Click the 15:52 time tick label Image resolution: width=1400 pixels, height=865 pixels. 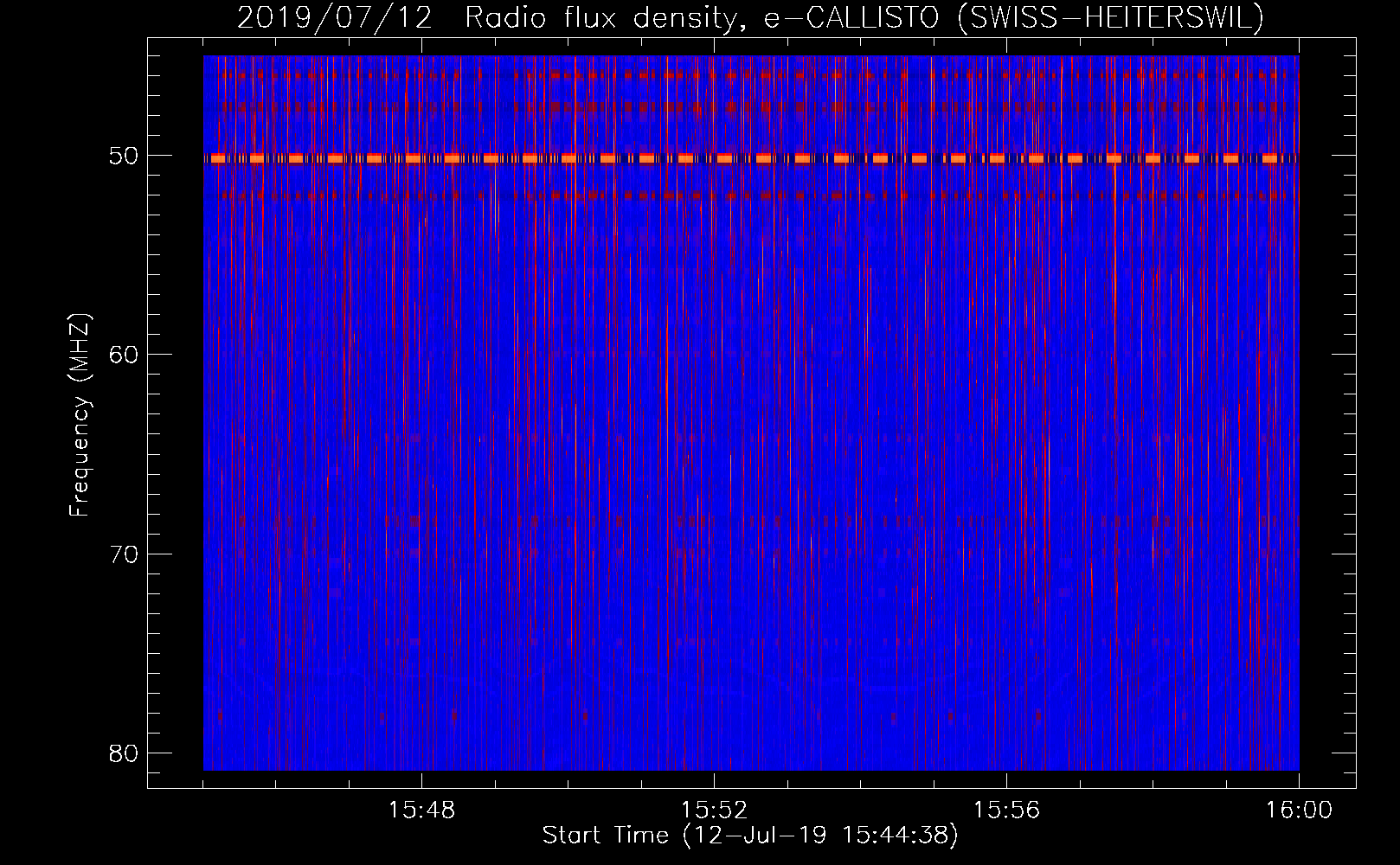point(714,811)
